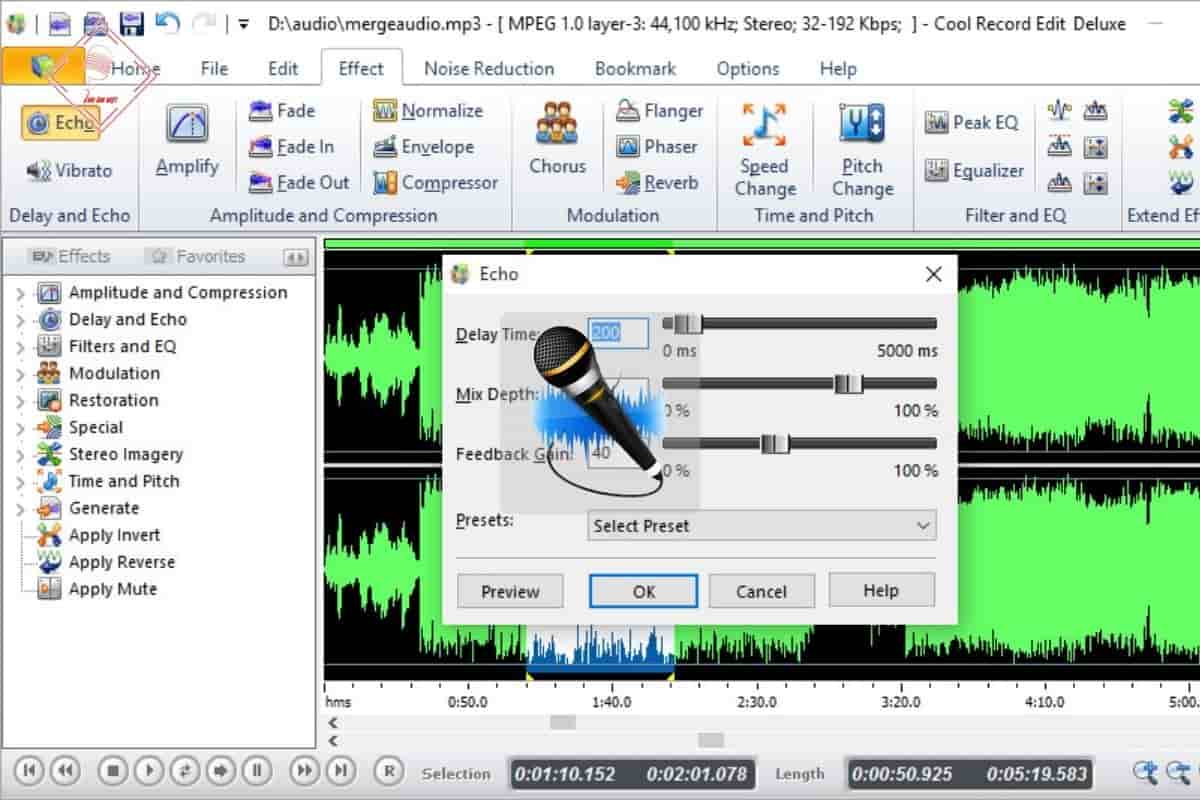
Task: Open the Pitch Change tool
Action: coord(862,150)
